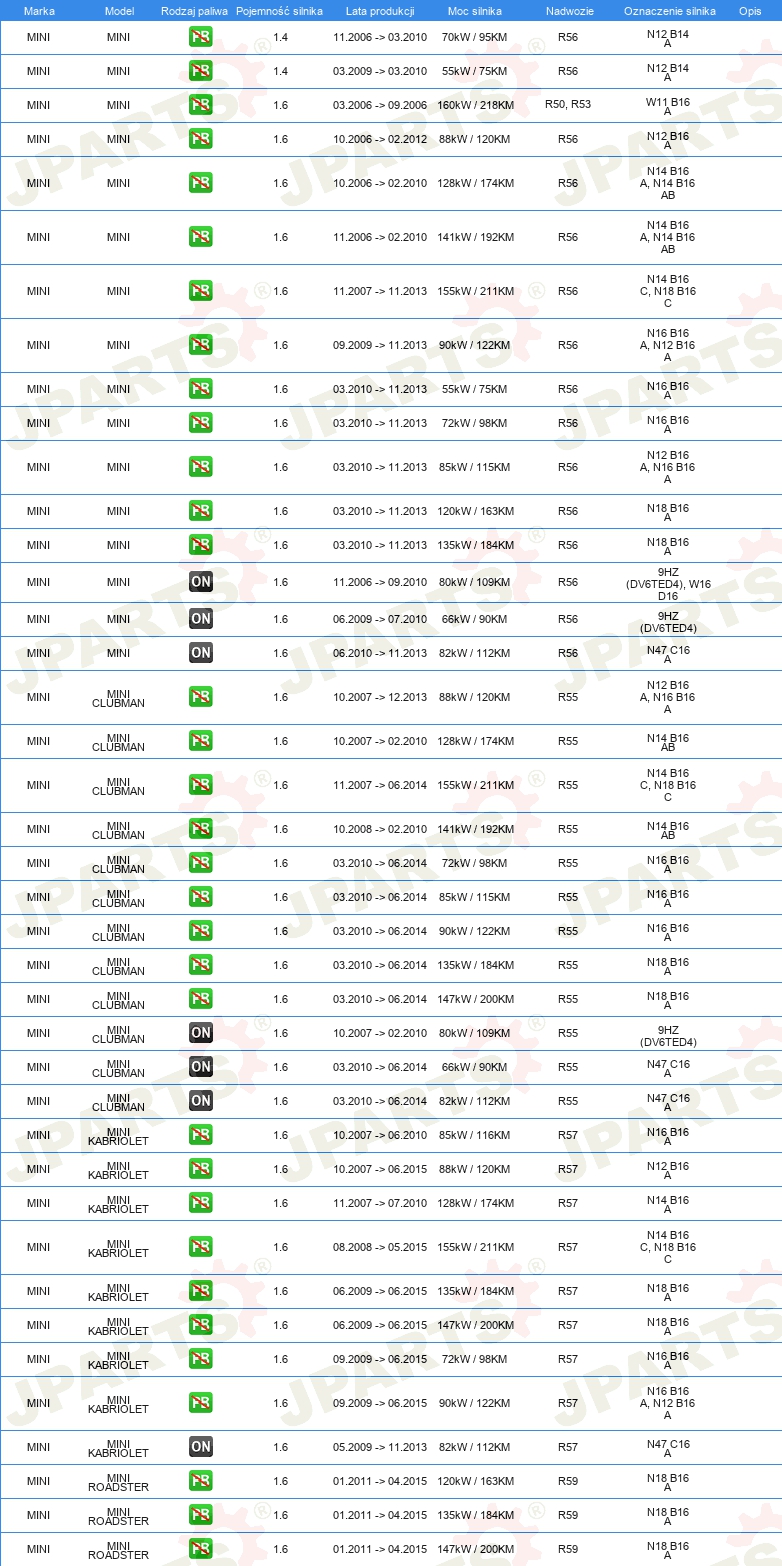This screenshot has width=782, height=1566.
Task: Click the petrol icon in the Clubman 90kW / 122KM row
Action: (200, 931)
